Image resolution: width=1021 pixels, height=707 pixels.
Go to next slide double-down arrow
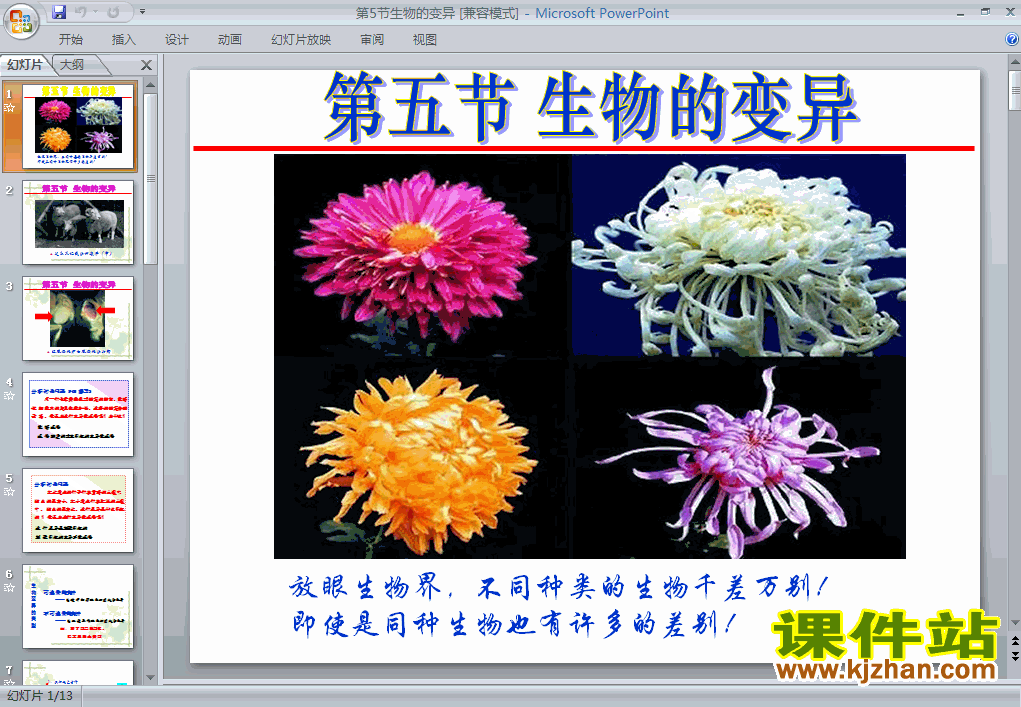pos(1014,655)
